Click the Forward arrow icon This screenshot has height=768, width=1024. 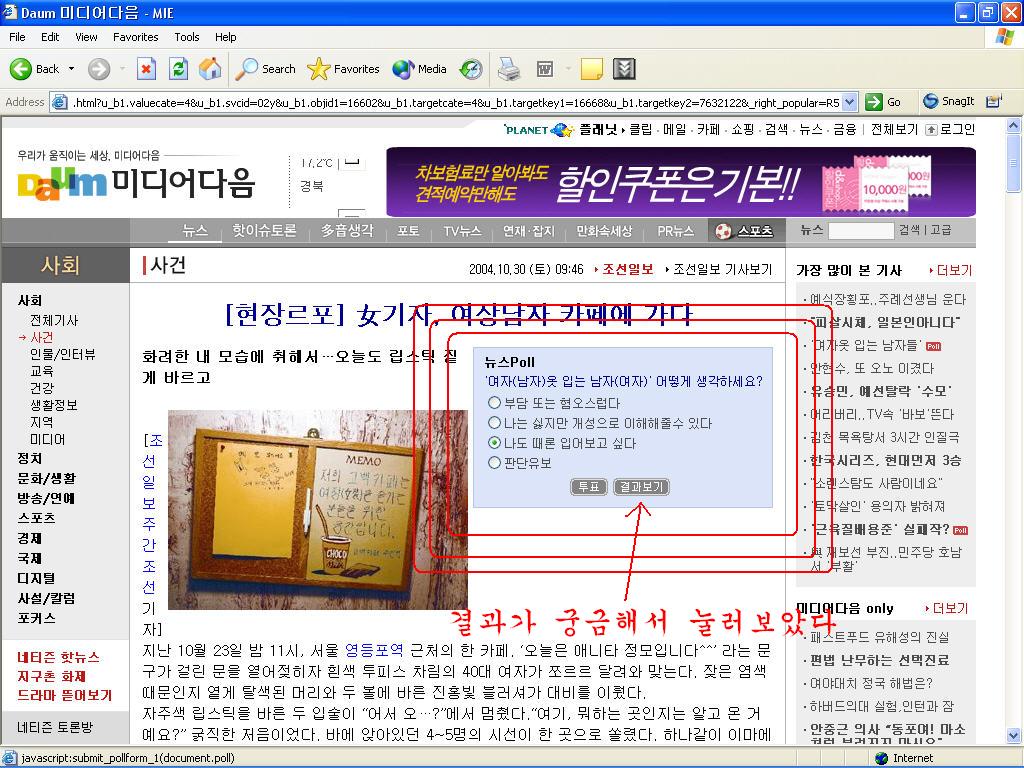[x=99, y=69]
